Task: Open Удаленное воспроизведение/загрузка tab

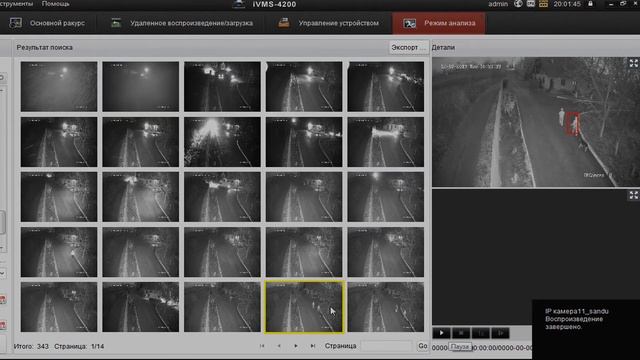Action: (182, 23)
